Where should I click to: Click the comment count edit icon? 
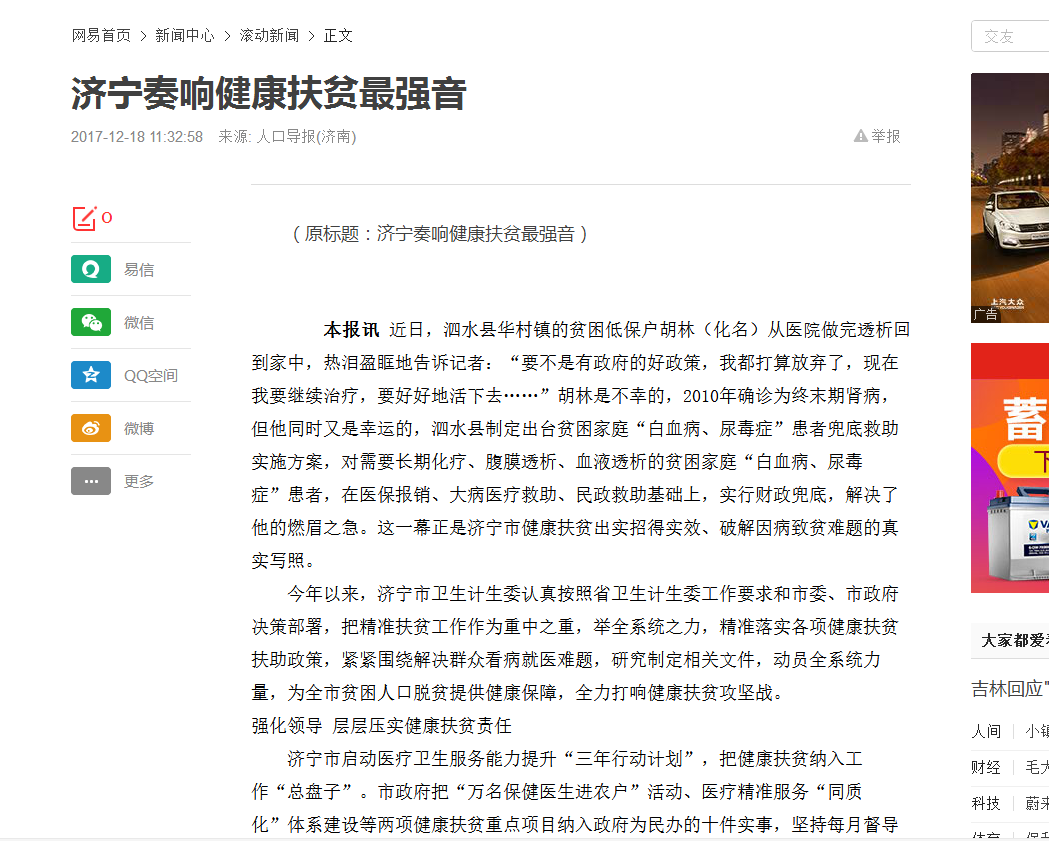pos(84,218)
